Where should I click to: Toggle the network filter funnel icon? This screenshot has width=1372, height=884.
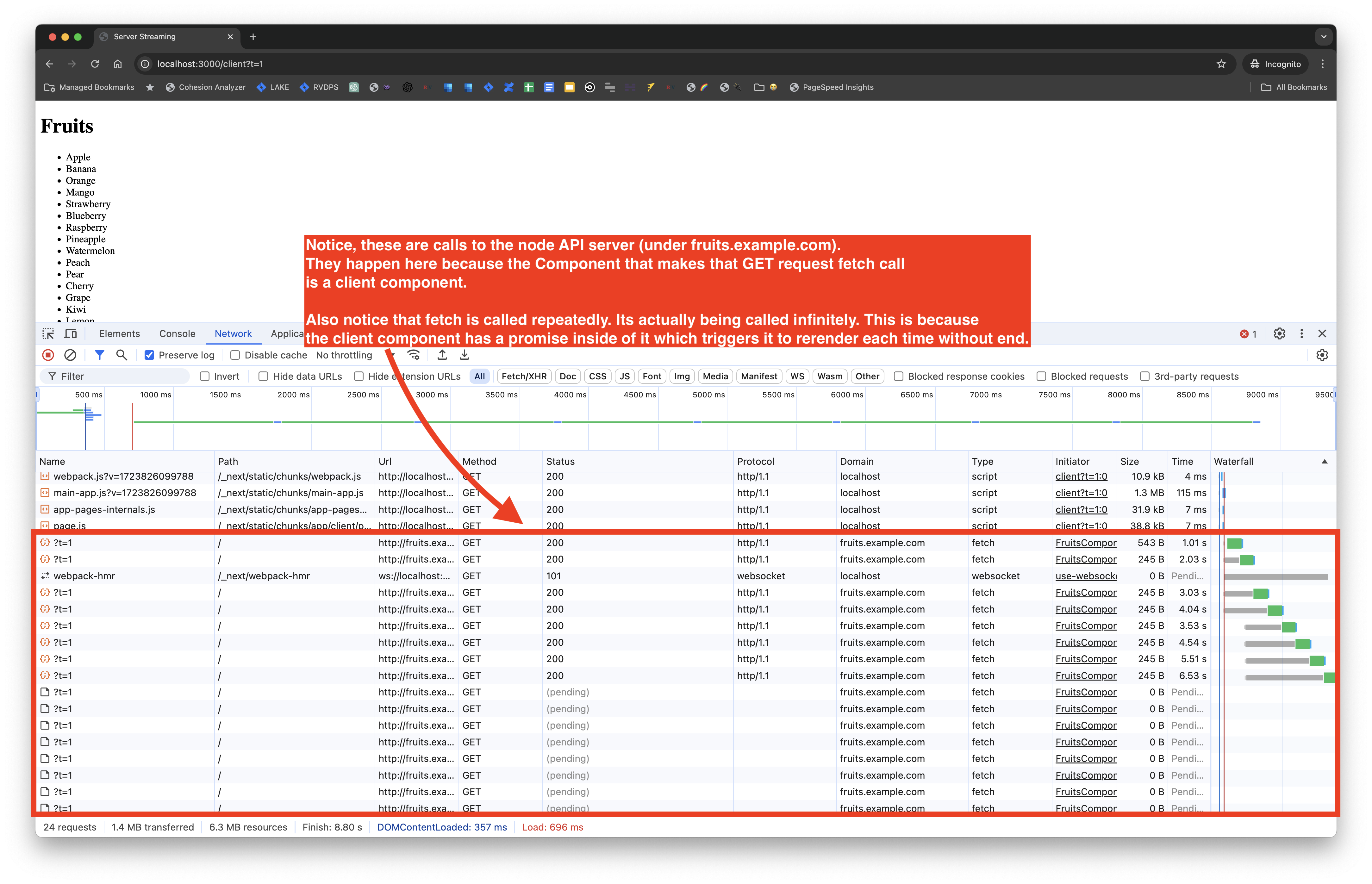pos(99,355)
